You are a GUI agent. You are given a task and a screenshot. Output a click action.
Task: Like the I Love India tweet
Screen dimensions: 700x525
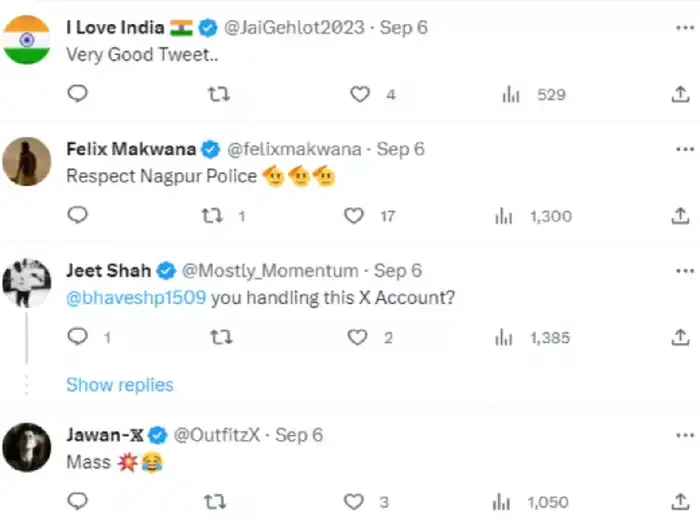pos(360,94)
